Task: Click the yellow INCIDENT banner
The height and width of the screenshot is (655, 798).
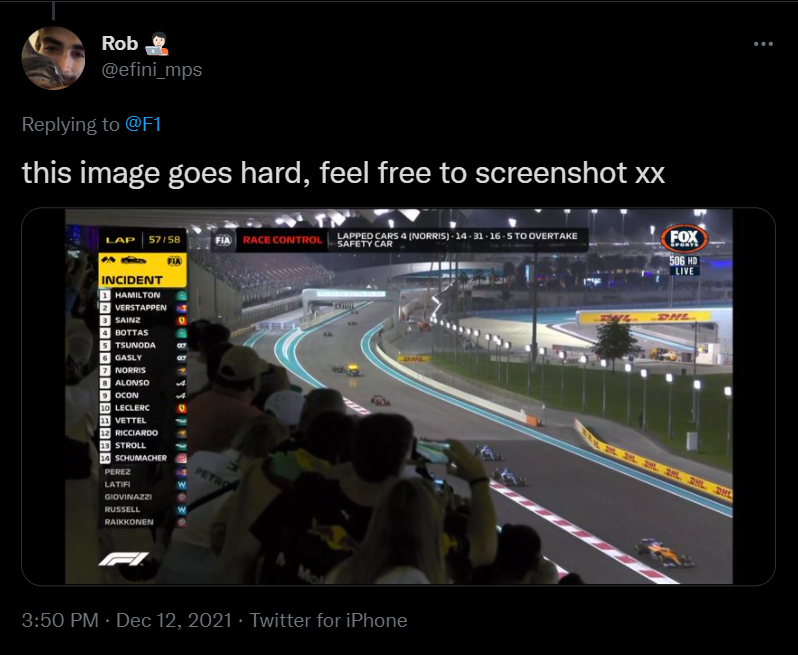Action: pos(142,270)
